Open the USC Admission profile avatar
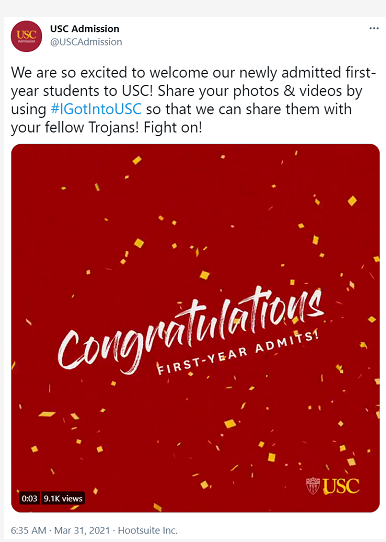This screenshot has height=542, width=386. click(x=26, y=36)
